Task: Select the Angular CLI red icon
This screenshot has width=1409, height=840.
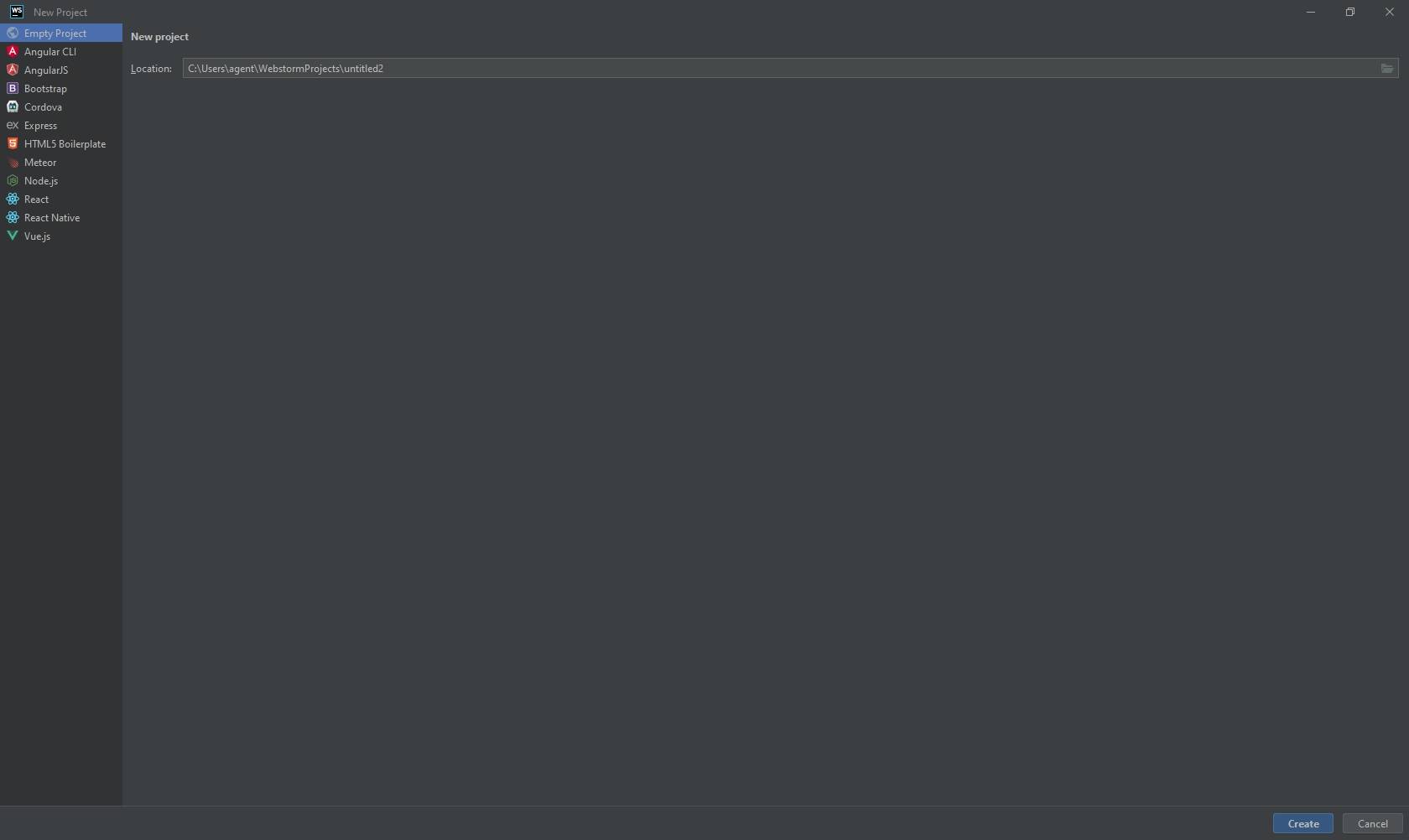Action: point(13,51)
